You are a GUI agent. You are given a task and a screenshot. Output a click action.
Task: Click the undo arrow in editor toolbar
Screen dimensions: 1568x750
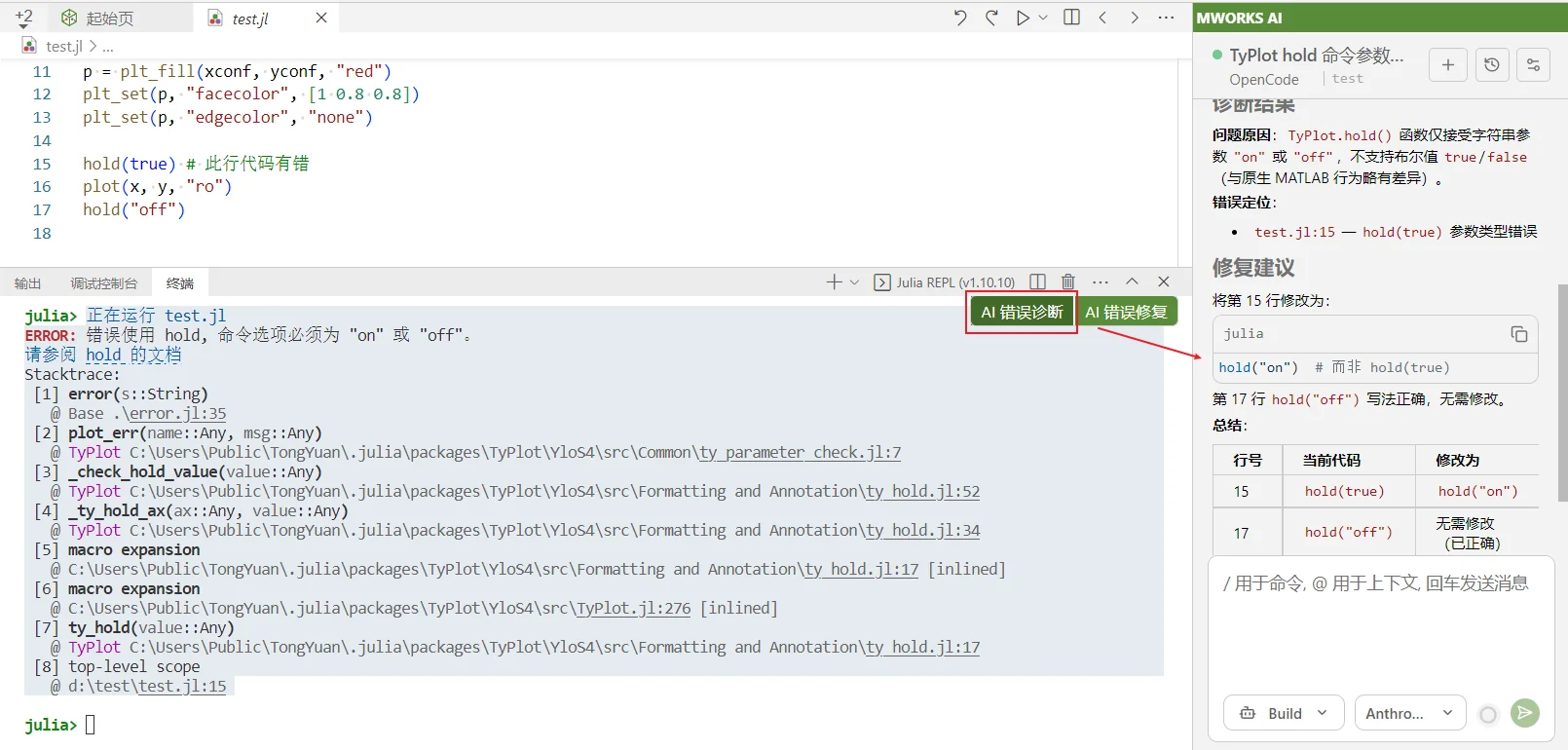(960, 18)
